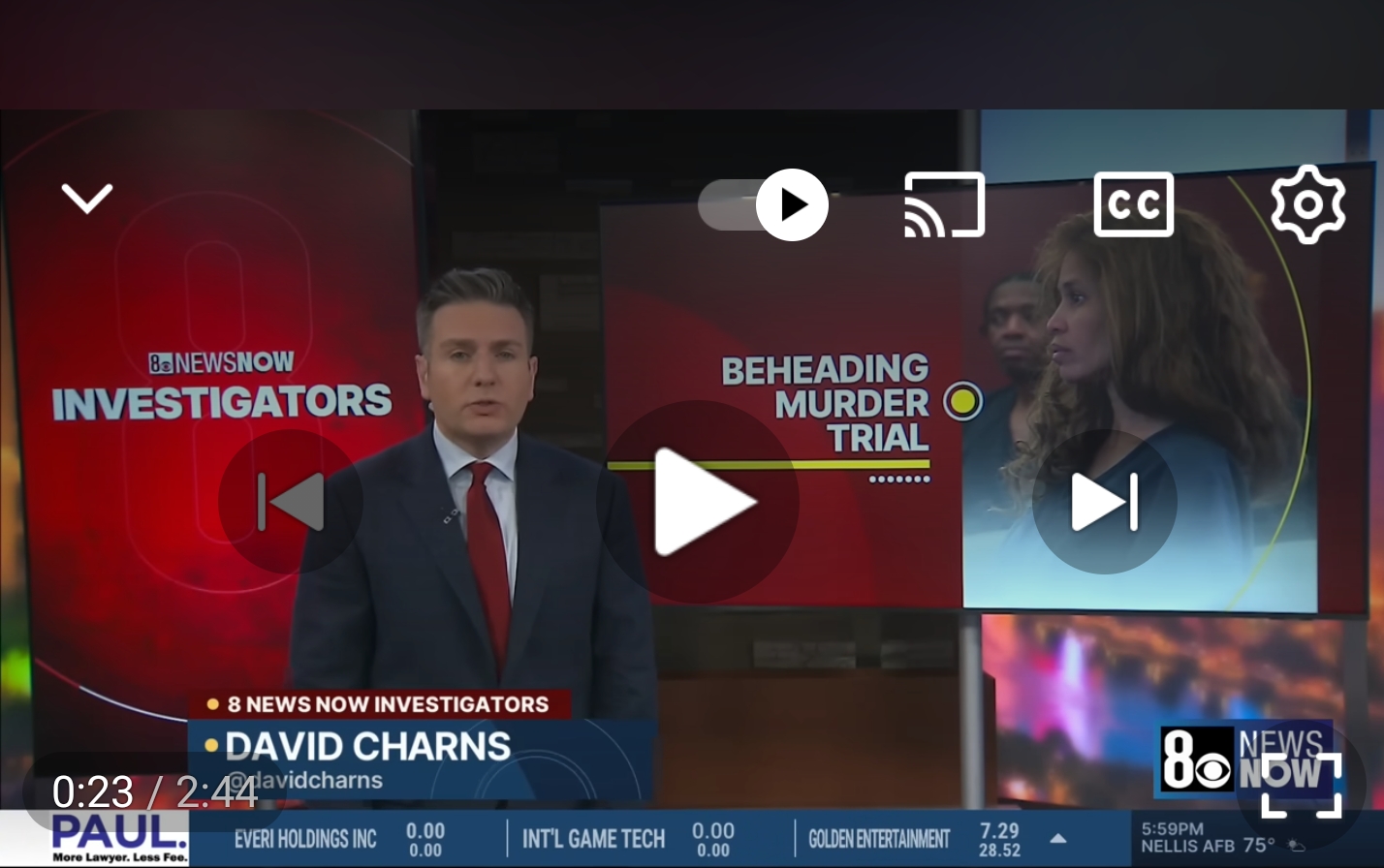Tap the David Charns name banner
Screen dimensions: 1384x868
(368, 747)
